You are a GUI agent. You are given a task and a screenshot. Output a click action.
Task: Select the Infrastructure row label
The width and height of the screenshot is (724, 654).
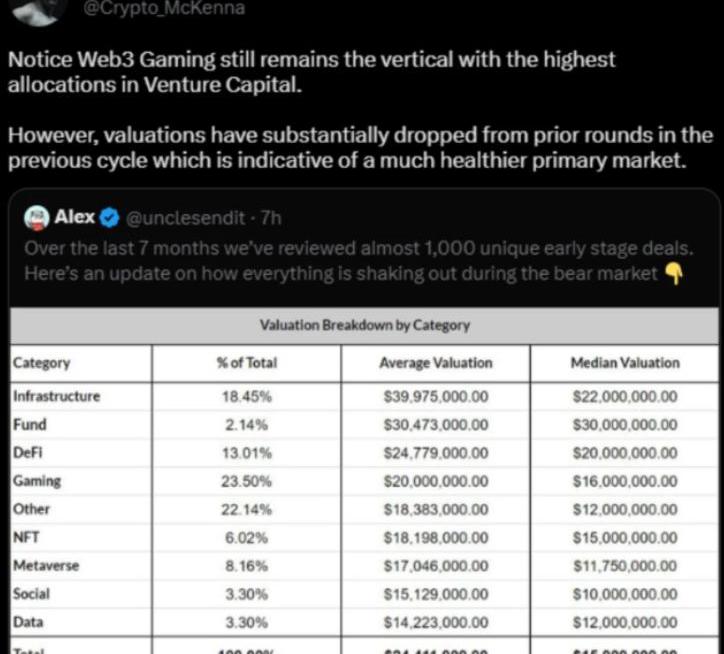(x=56, y=396)
